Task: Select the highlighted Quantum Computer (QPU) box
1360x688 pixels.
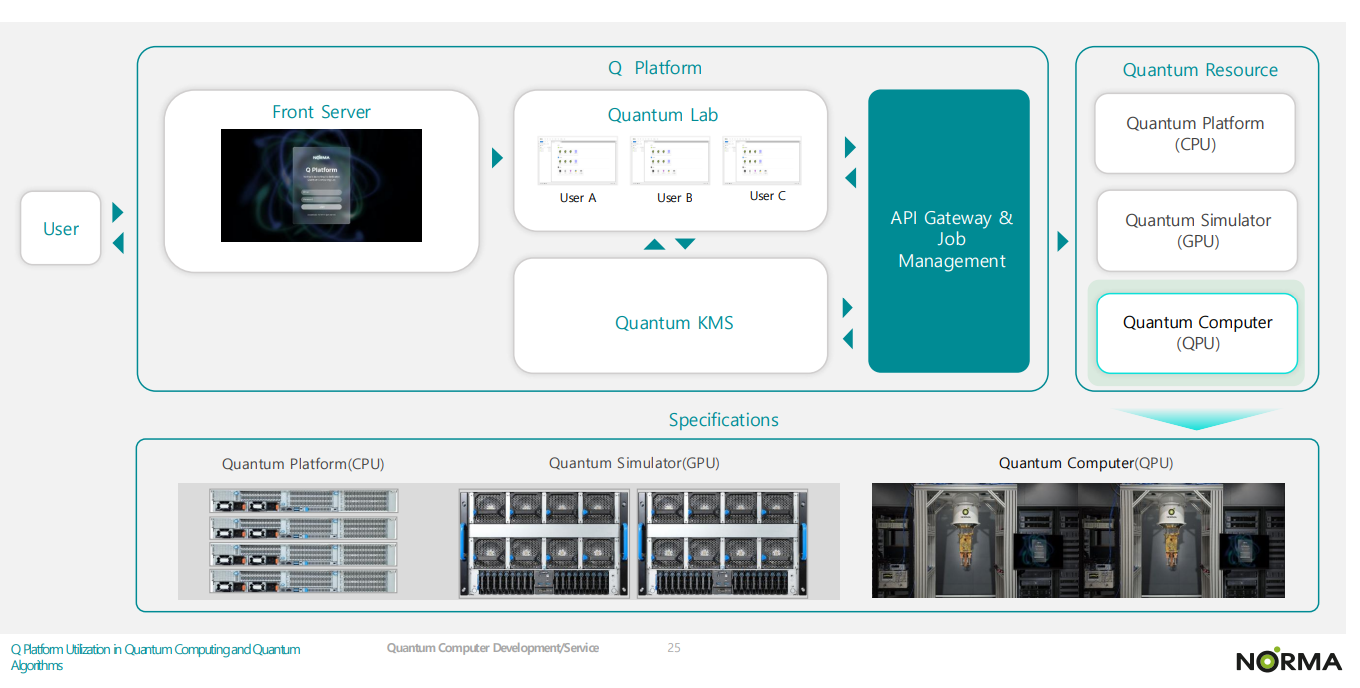Action: tap(1197, 333)
